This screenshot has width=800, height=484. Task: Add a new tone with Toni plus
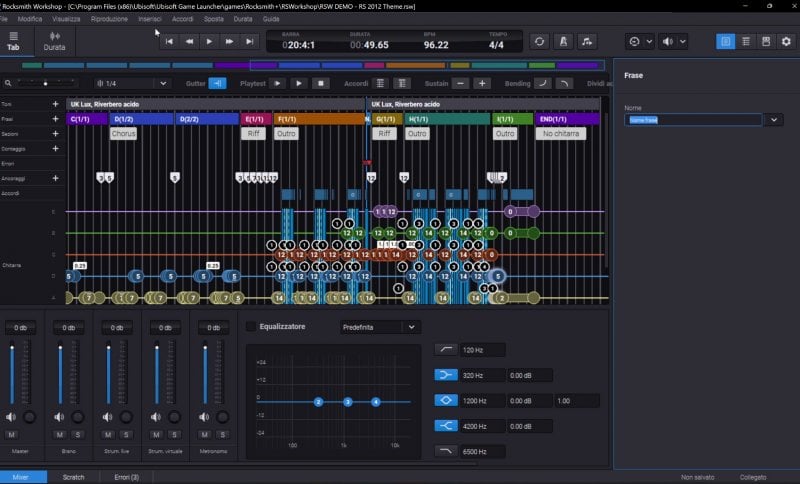pyautogui.click(x=55, y=104)
